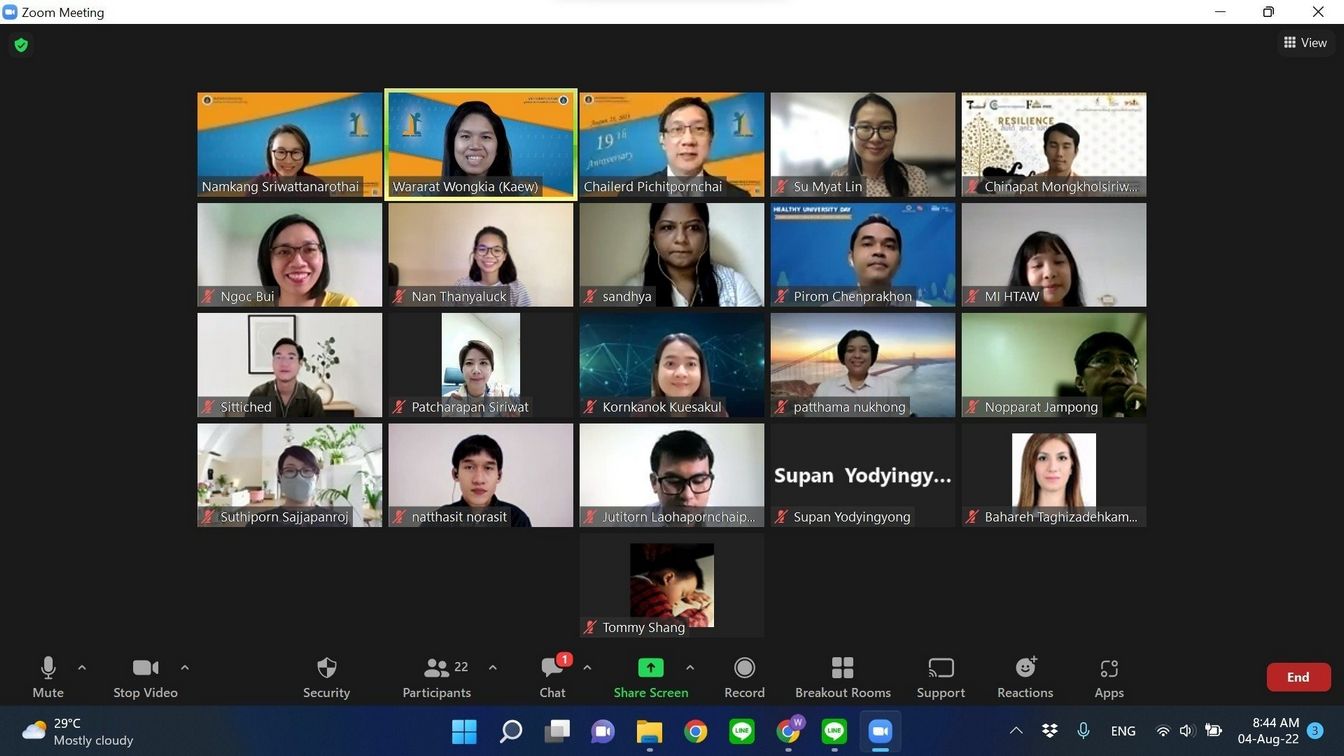Expand the Share Screen options arrow
This screenshot has height=756, width=1344.
(690, 667)
